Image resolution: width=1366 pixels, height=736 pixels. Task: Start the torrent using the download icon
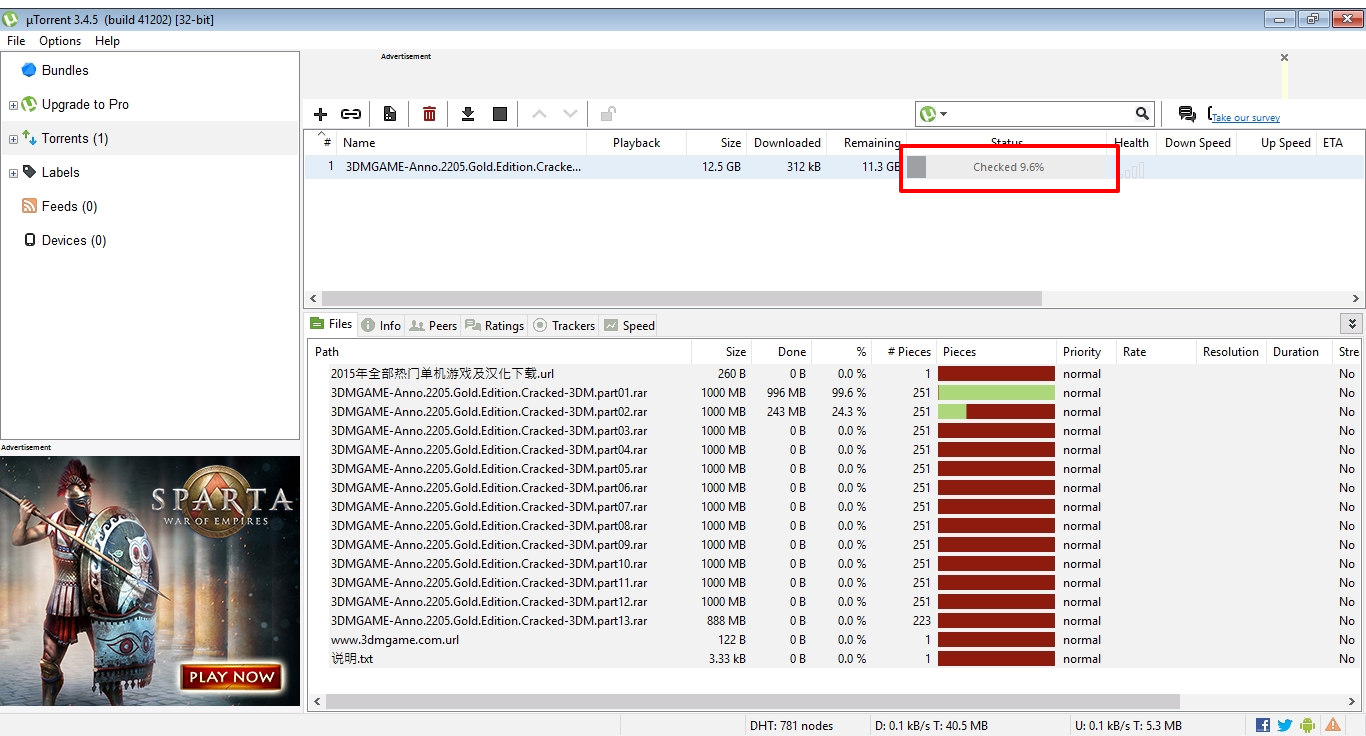pos(468,113)
